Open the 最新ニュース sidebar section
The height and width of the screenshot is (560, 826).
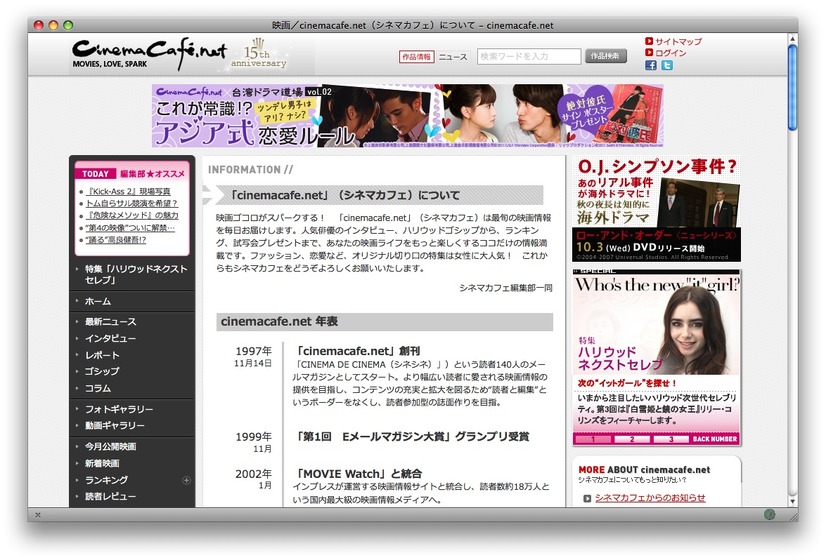point(110,321)
